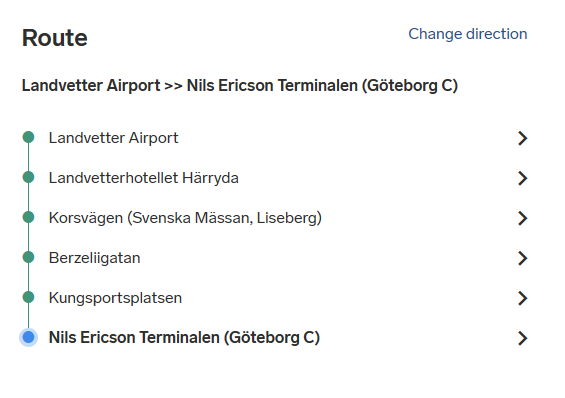Screen dimensions: 565x398
Task: Click the Kungsportsplatsen chevron arrow
Action: [522, 298]
